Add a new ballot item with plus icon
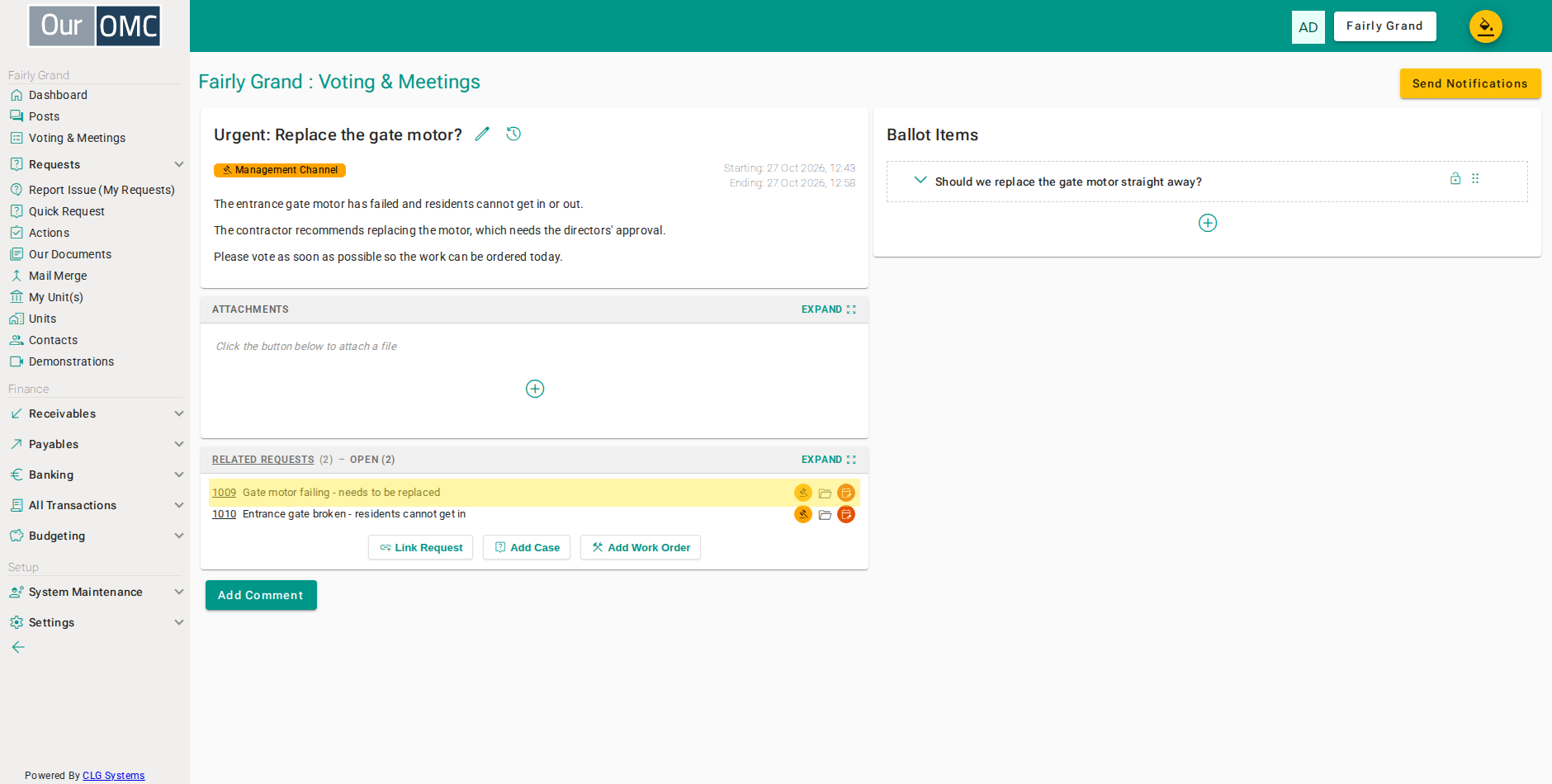1552x784 pixels. 1208,223
